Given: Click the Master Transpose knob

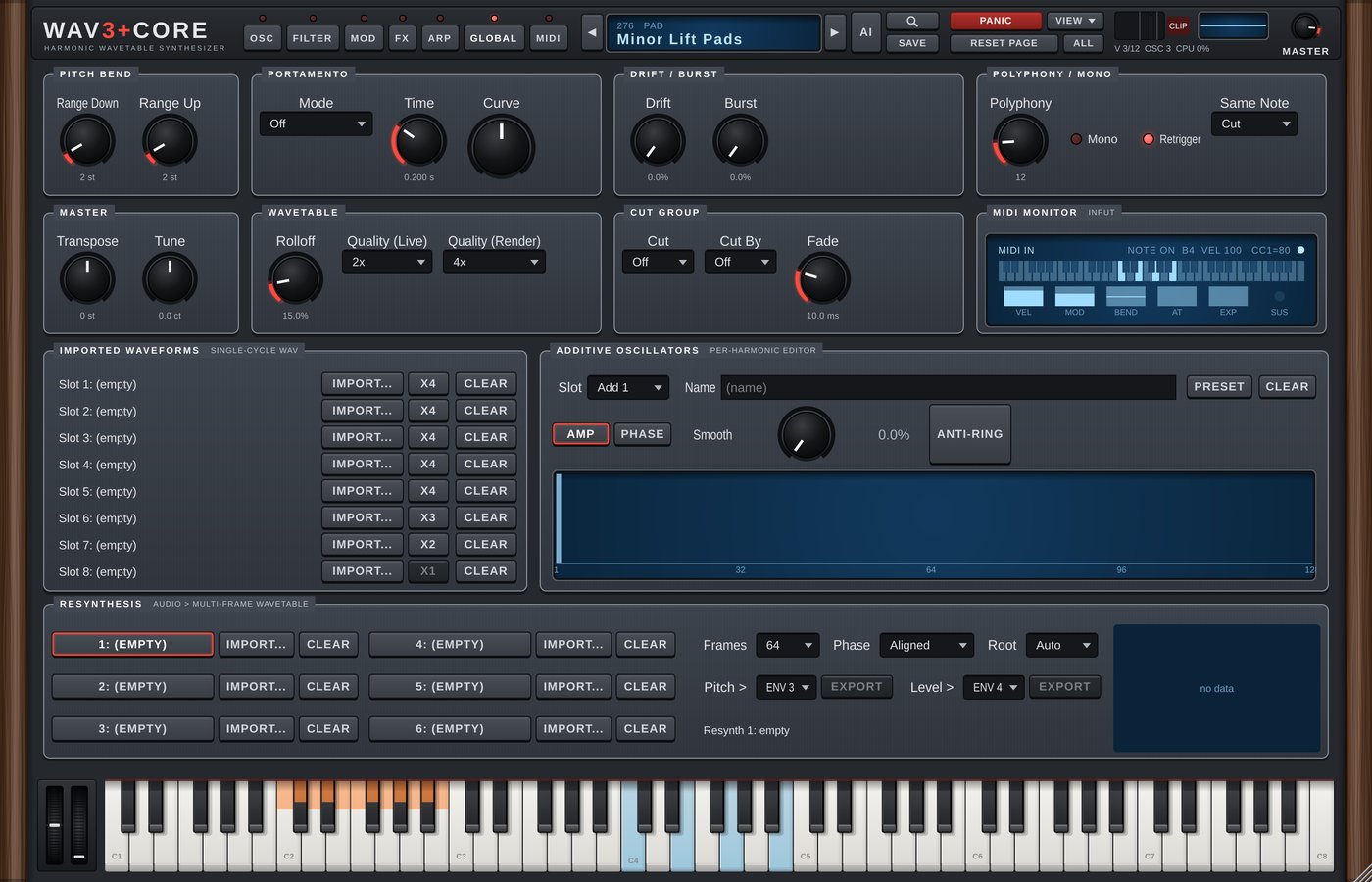Looking at the screenshot, I should point(87,279).
